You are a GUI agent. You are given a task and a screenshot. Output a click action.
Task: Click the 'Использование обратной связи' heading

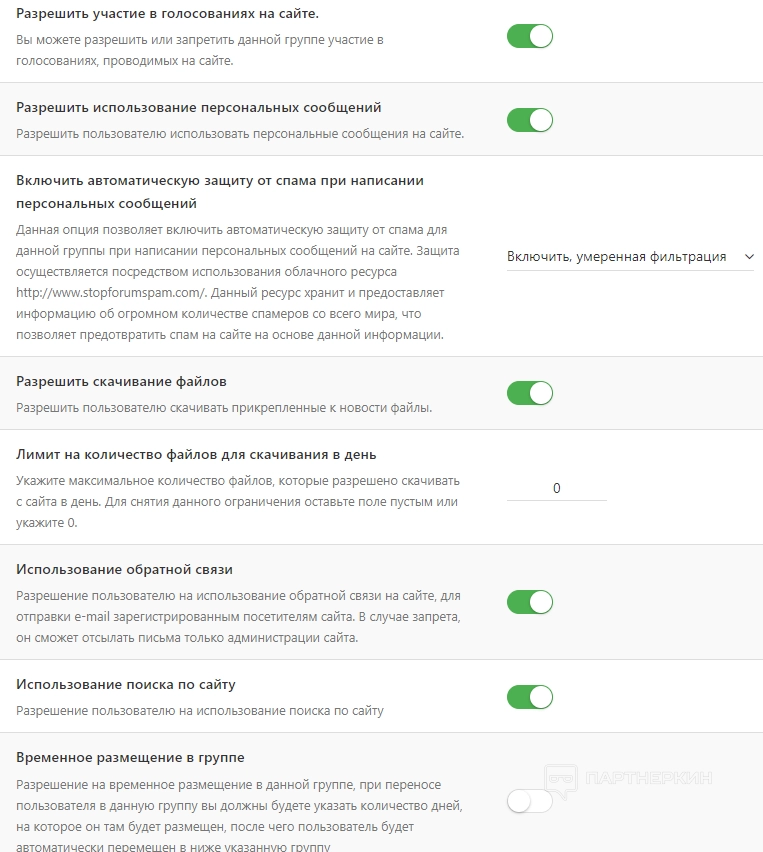pyautogui.click(x=124, y=569)
